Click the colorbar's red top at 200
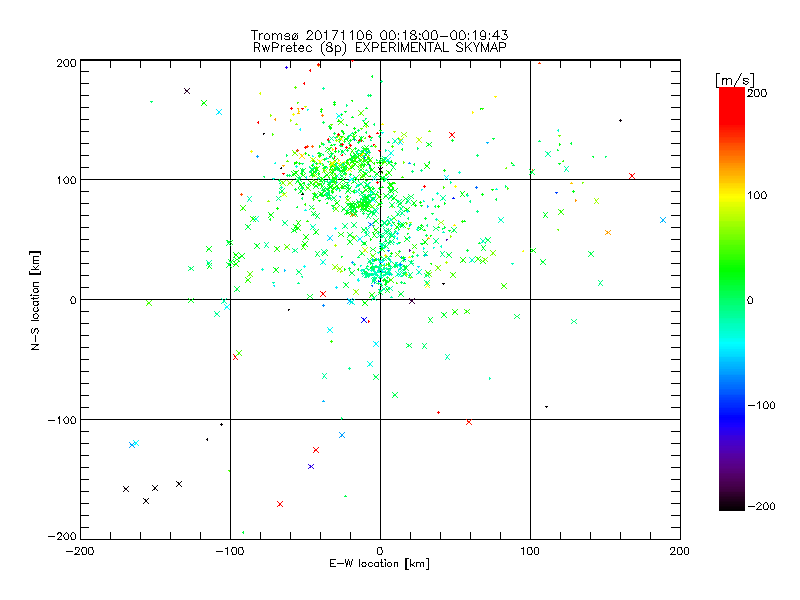The image size is (800, 600). pos(732,93)
